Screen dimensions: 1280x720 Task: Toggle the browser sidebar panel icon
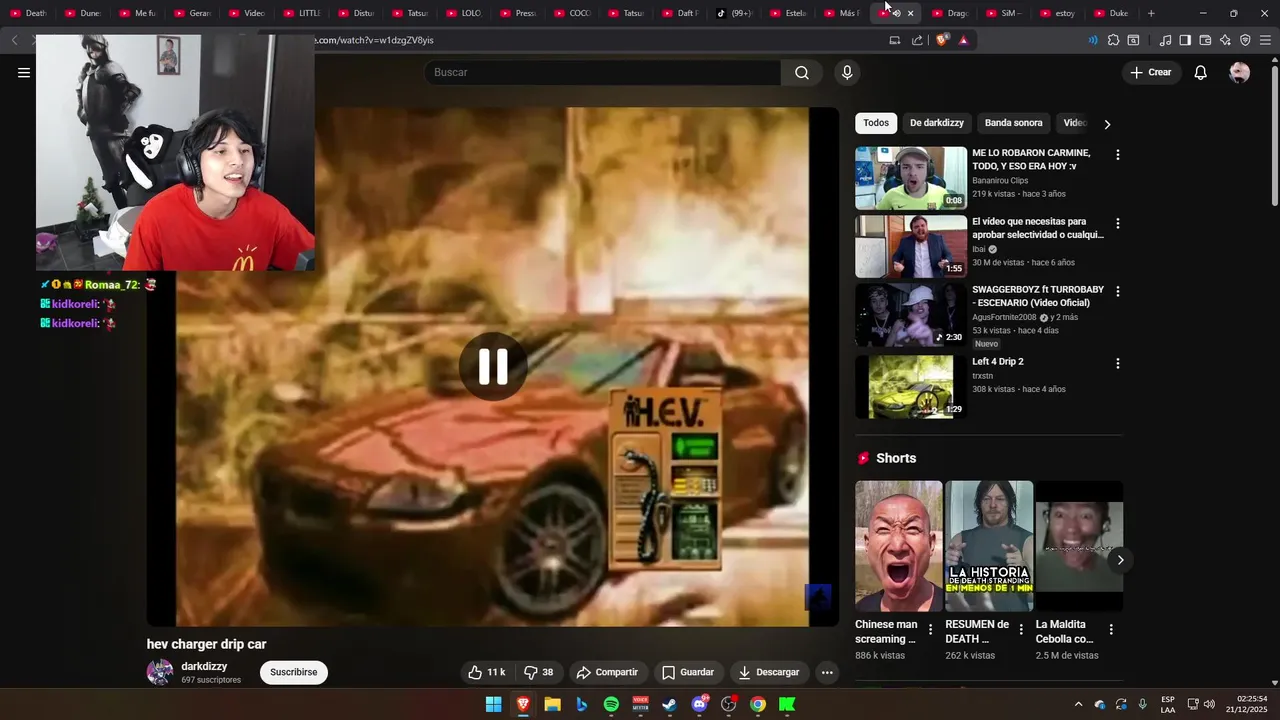1185,40
